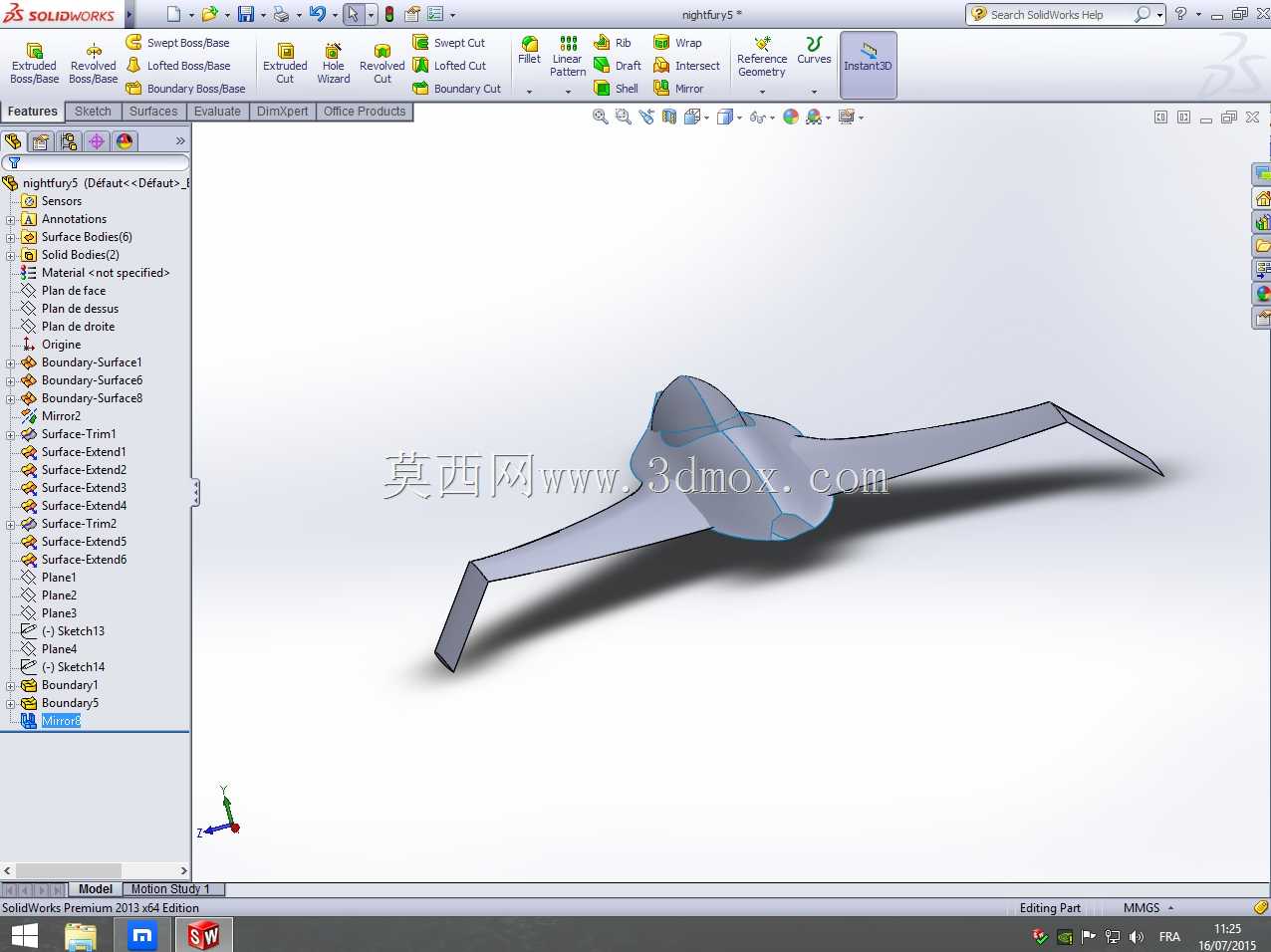Select Surface-Extend4 in the tree
Screen dimensions: 1271x952
(x=84, y=506)
